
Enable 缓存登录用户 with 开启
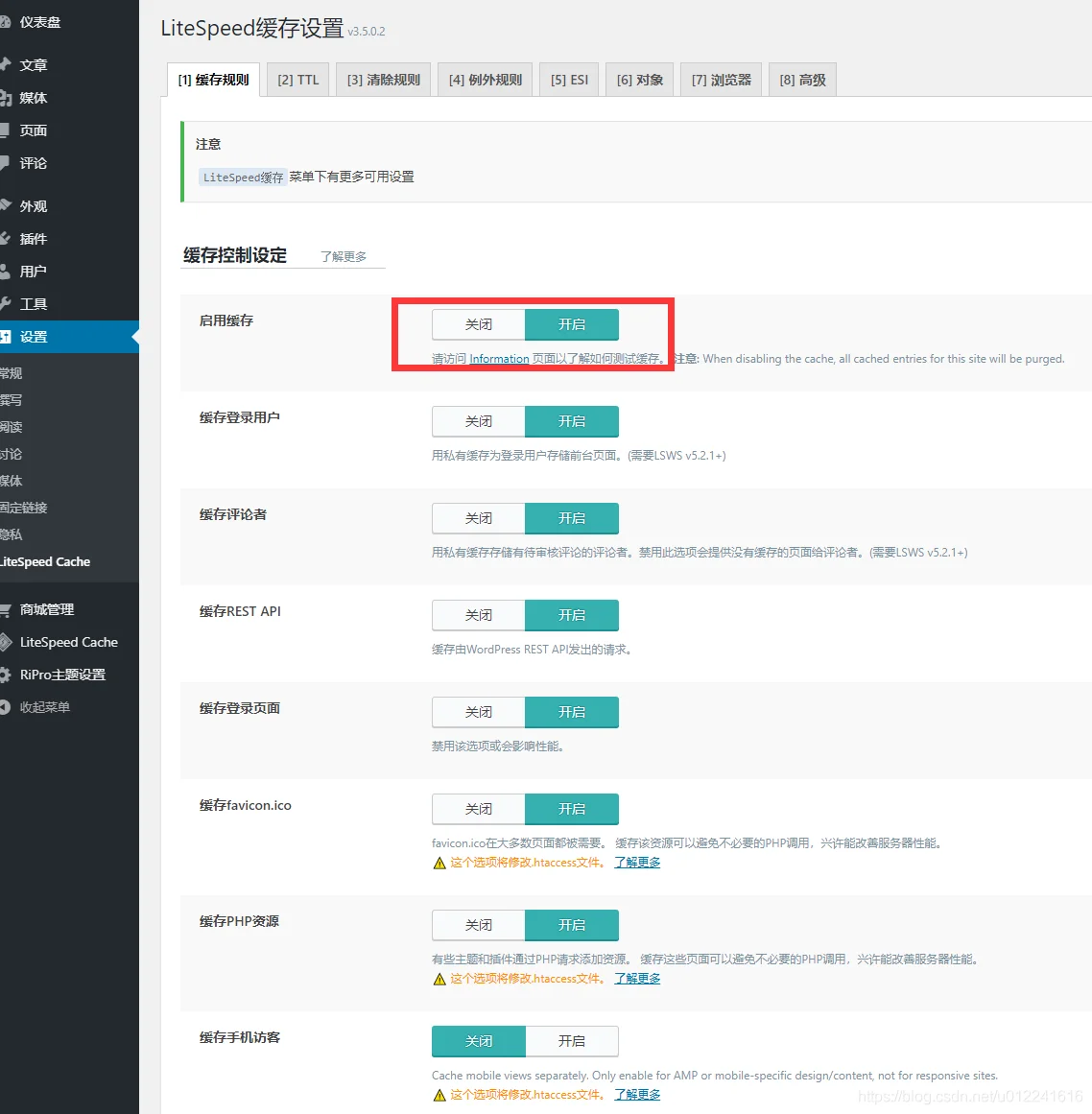572,421
